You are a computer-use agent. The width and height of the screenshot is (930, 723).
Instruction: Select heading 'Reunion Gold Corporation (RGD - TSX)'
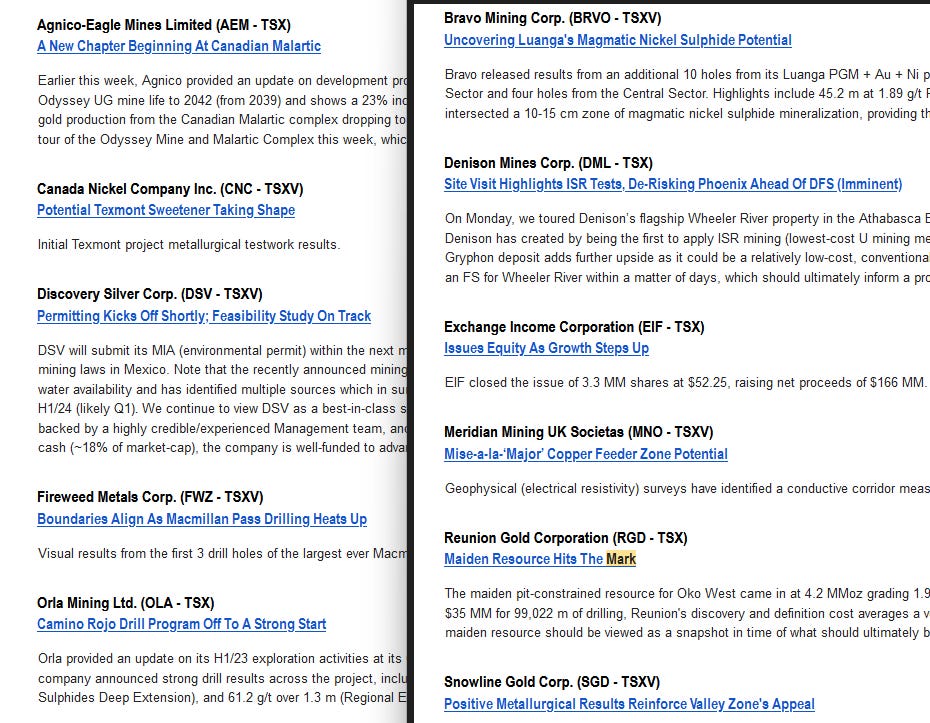click(566, 538)
